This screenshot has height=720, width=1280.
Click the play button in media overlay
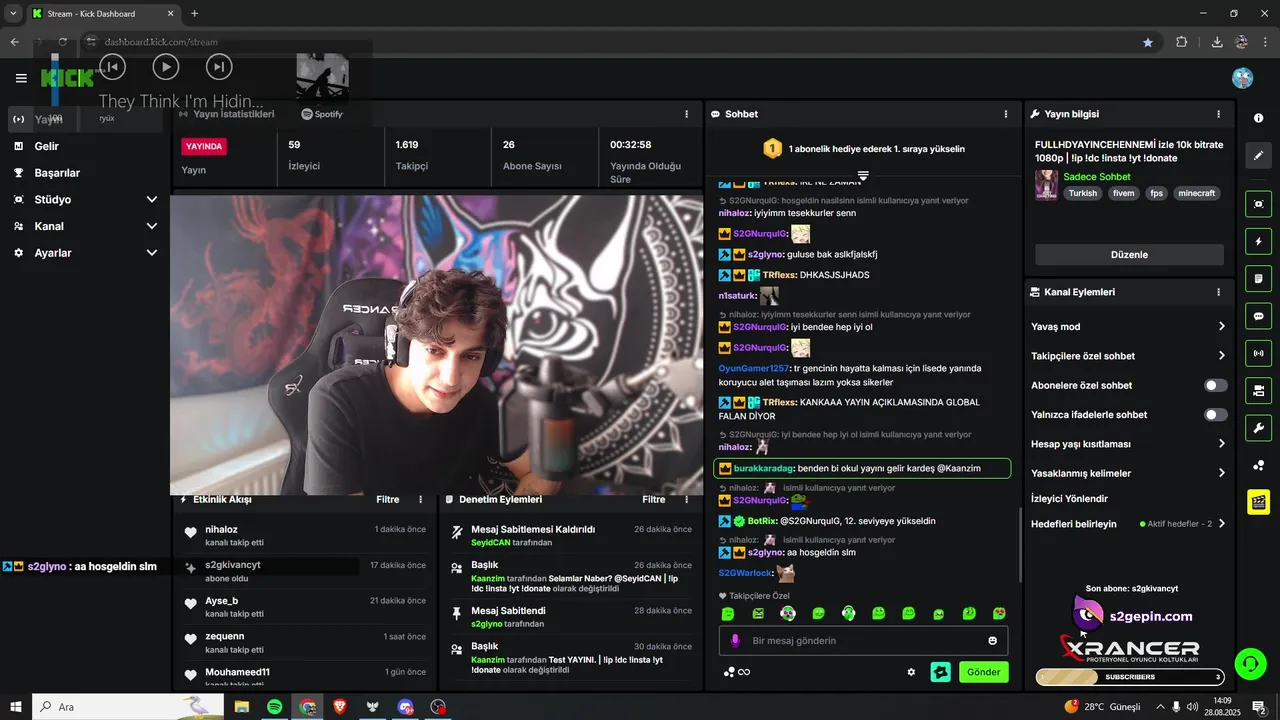coord(165,67)
